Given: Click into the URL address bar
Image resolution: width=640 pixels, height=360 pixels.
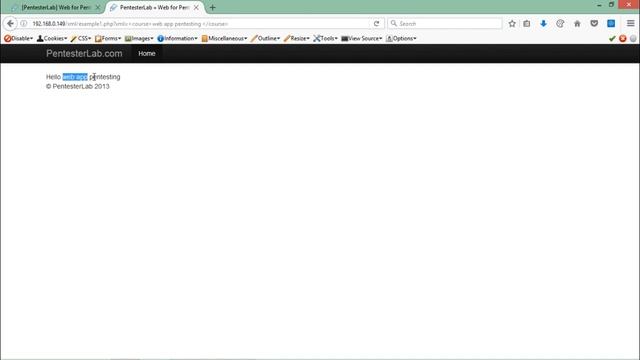Looking at the screenshot, I should (x=200, y=24).
